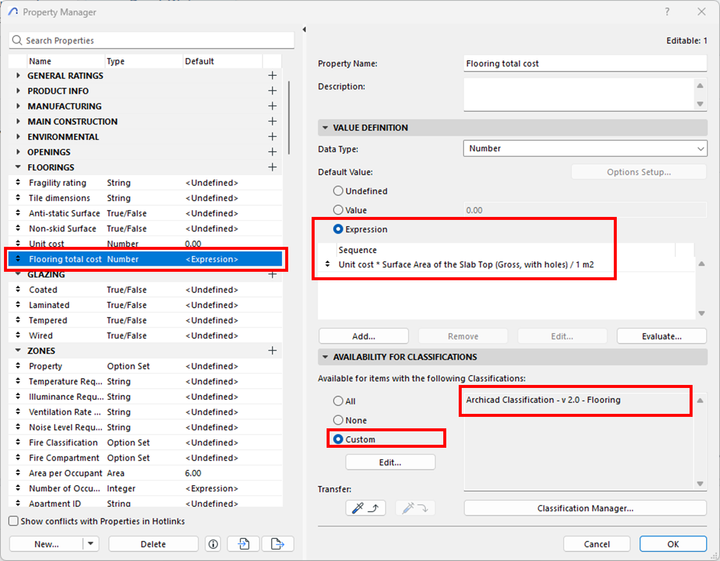Sort by the Default column header
Viewport: 720px width, 561px height.
[222, 61]
